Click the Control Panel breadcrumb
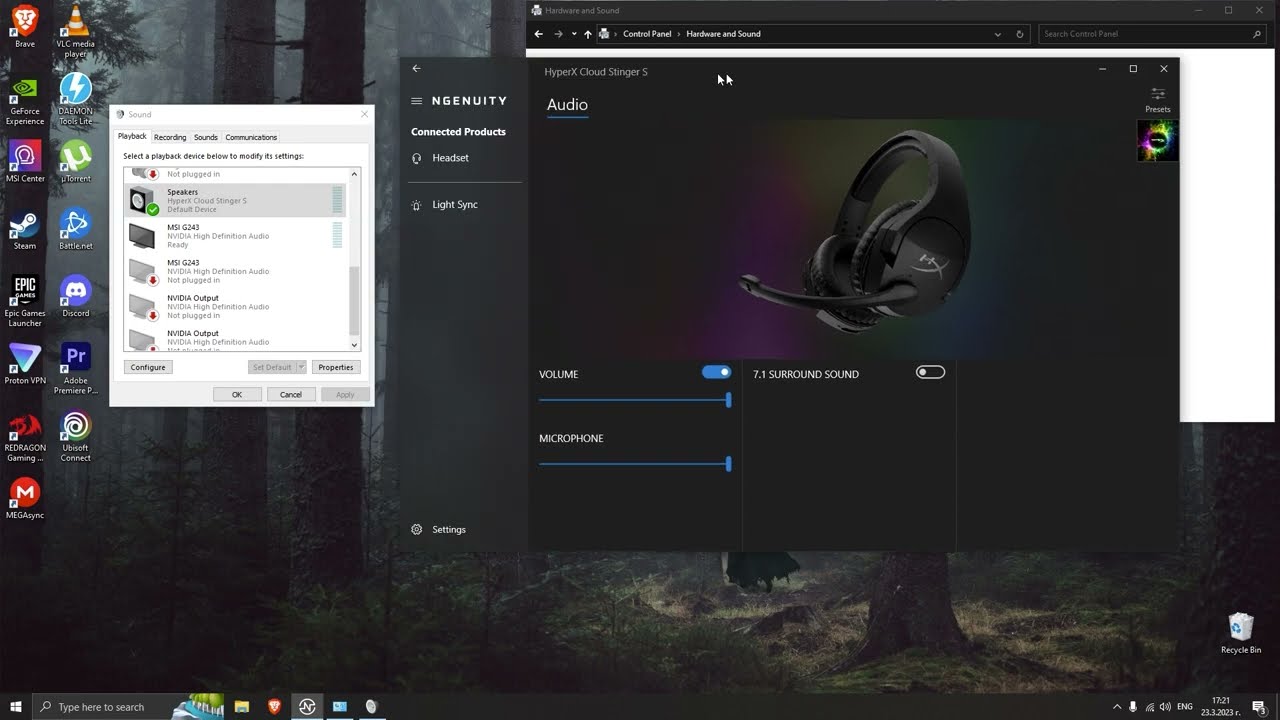This screenshot has height=720, width=1280. pyautogui.click(x=647, y=34)
